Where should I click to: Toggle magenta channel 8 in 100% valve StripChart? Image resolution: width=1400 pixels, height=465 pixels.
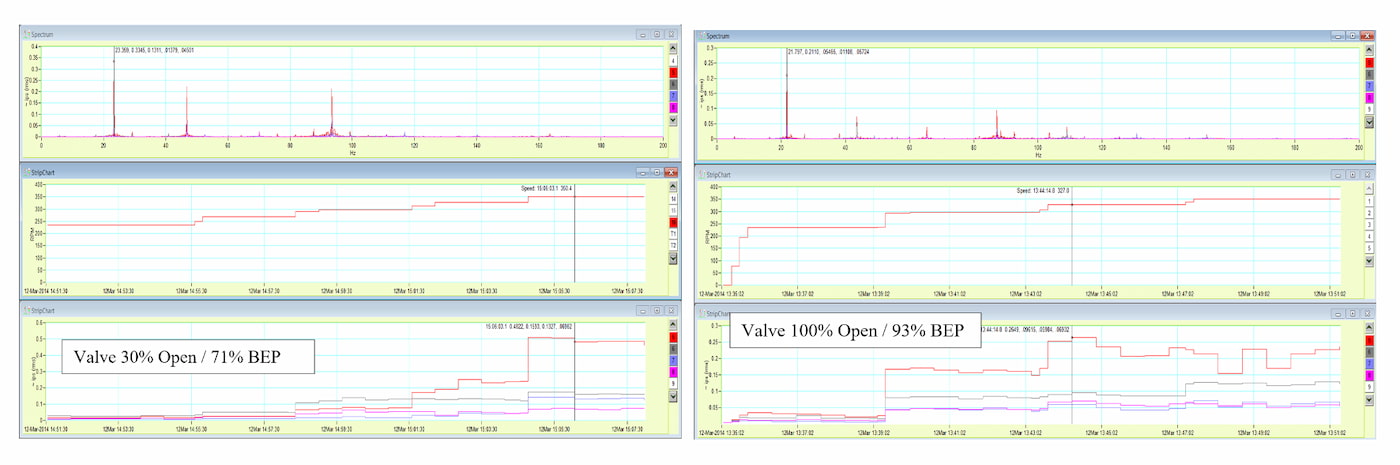click(x=1370, y=375)
